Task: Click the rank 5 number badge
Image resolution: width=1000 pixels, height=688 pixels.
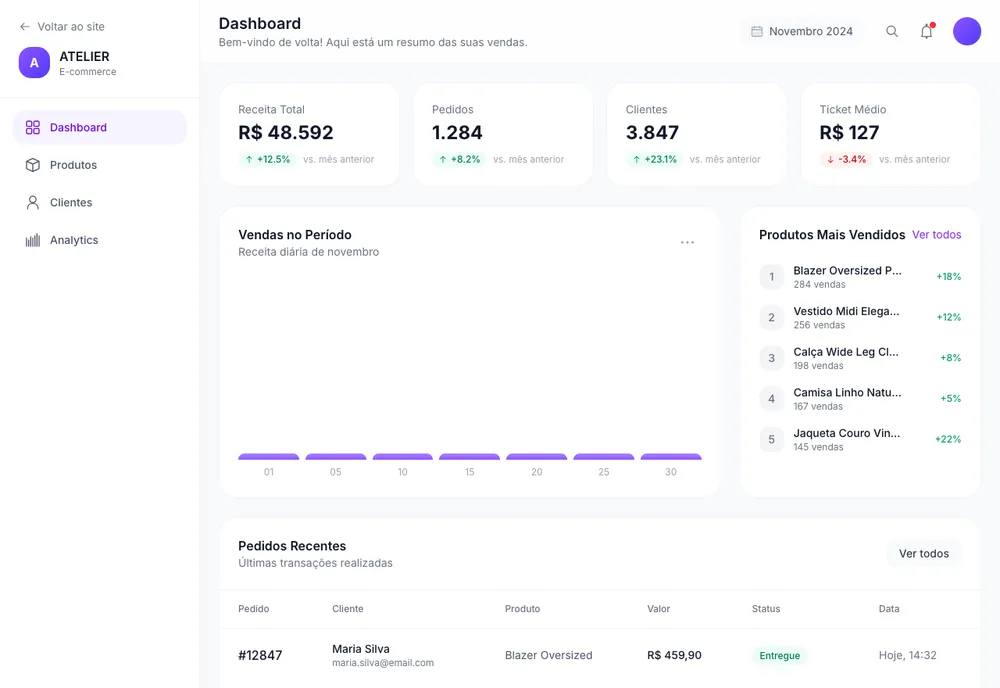Action: pos(772,439)
